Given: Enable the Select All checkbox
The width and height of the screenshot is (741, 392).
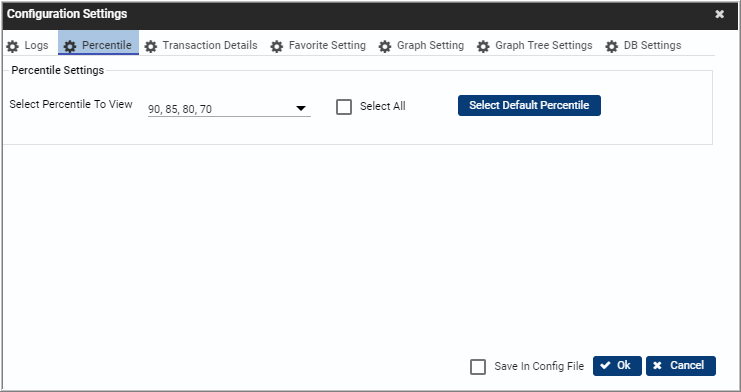Looking at the screenshot, I should point(344,107).
